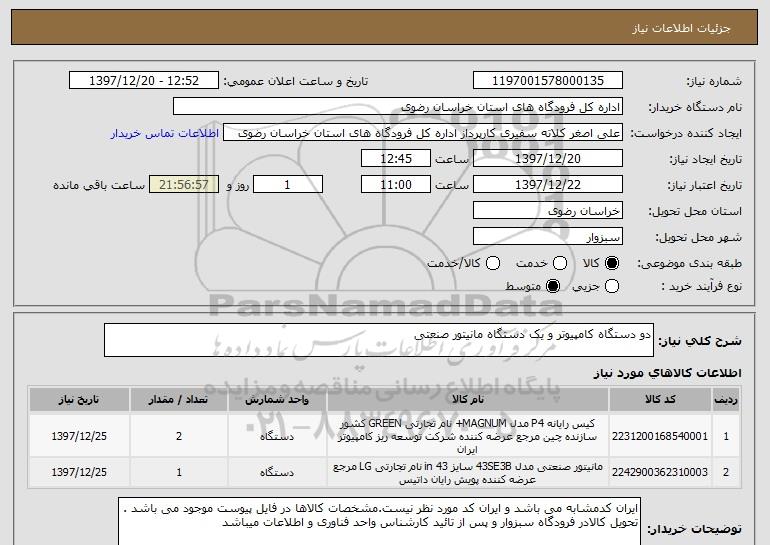The height and width of the screenshot is (545, 770).
Task: Click unit دستگاه in the monitor row
Action: (277, 472)
